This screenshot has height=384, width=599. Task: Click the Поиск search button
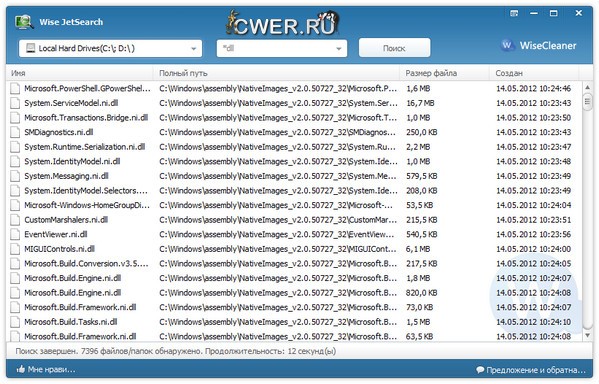pyautogui.click(x=394, y=48)
